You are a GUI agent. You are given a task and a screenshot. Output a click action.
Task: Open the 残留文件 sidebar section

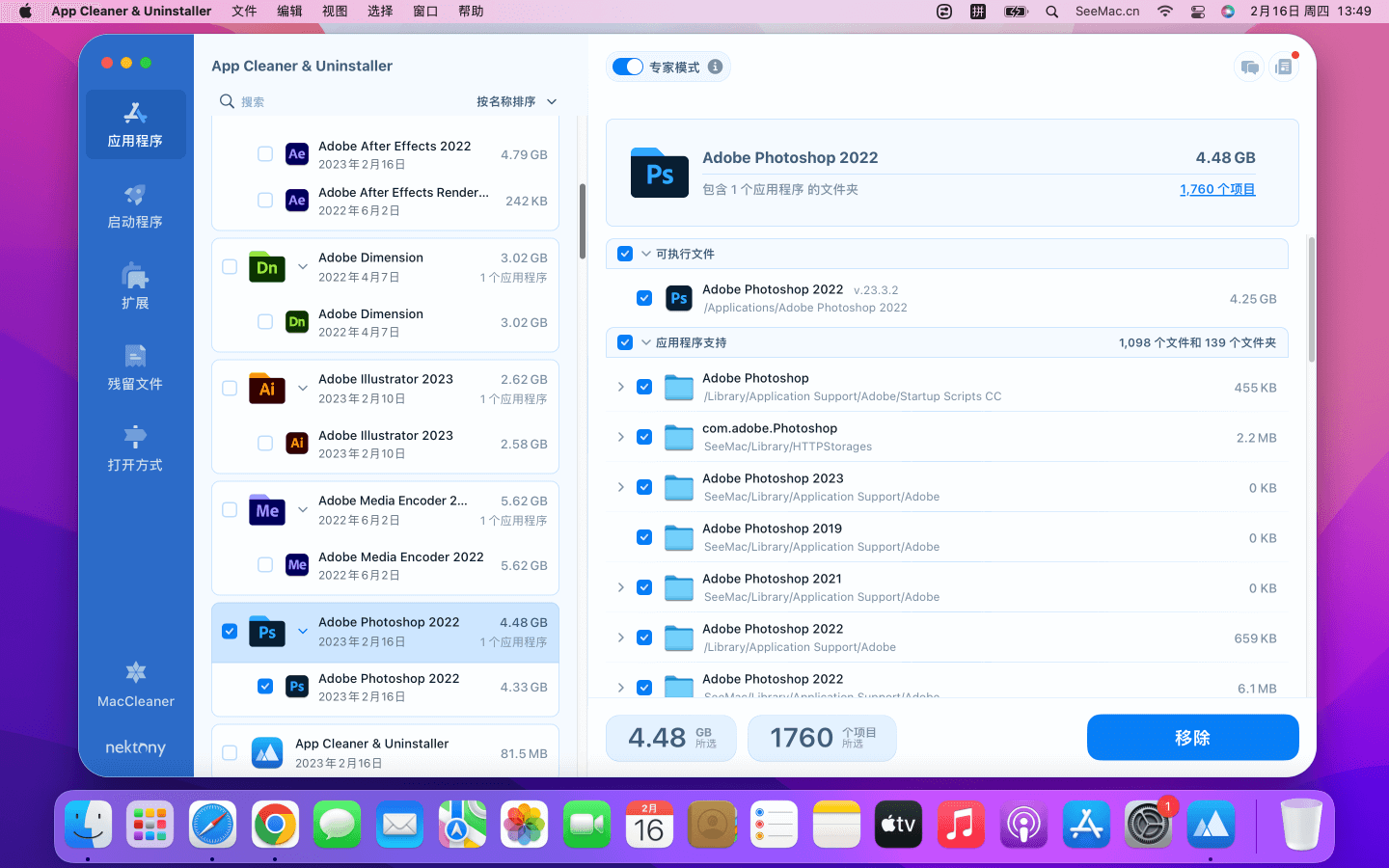(135, 367)
